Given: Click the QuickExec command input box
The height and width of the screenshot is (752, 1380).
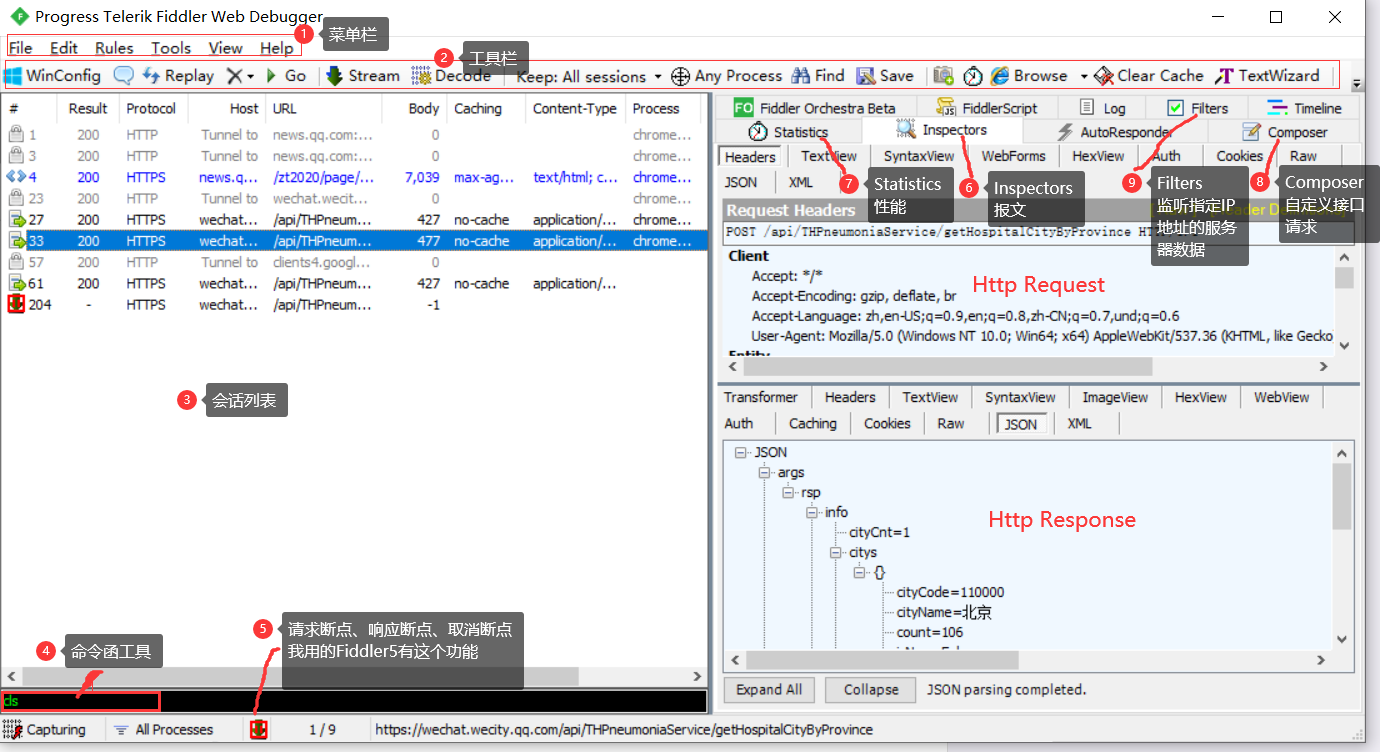Looking at the screenshot, I should (x=353, y=701).
